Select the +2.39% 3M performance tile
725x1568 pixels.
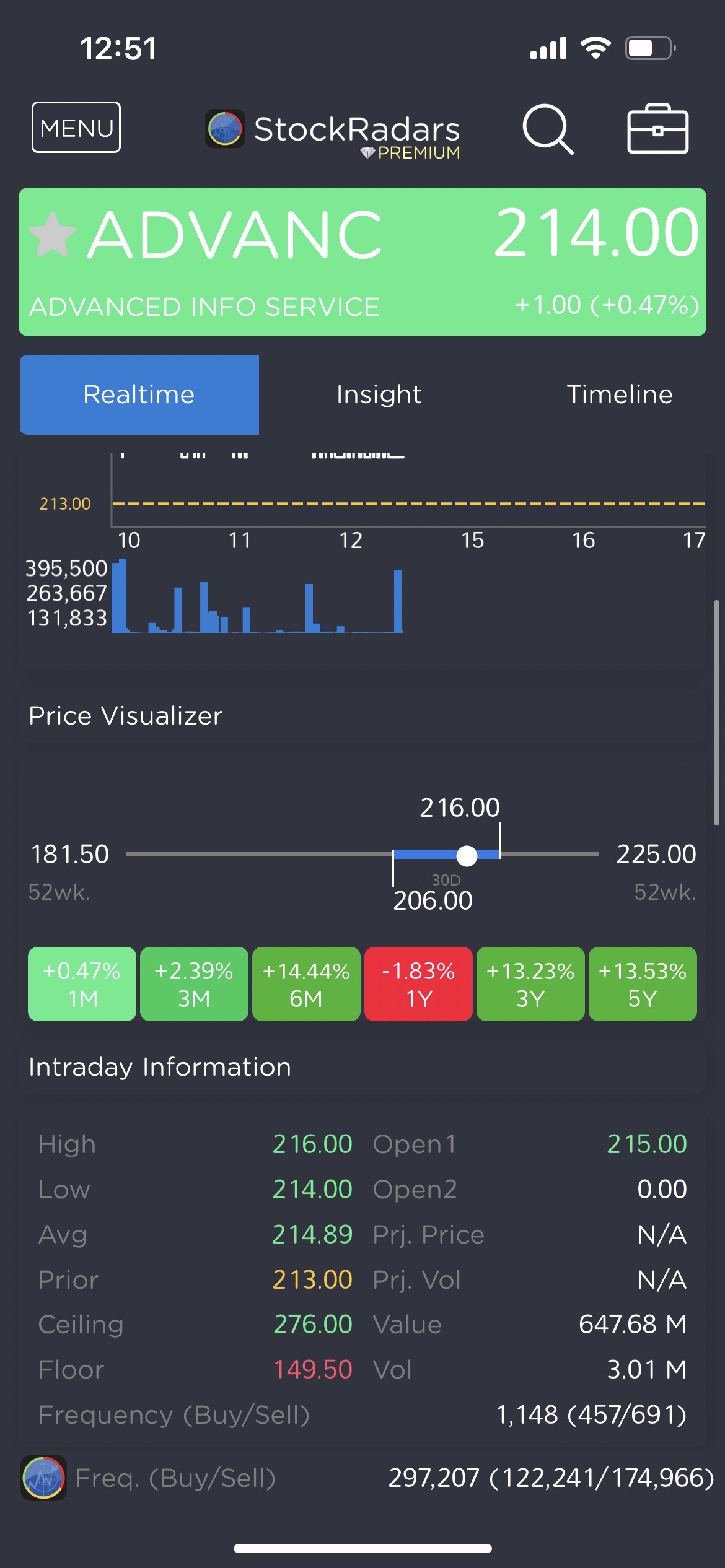pos(194,984)
